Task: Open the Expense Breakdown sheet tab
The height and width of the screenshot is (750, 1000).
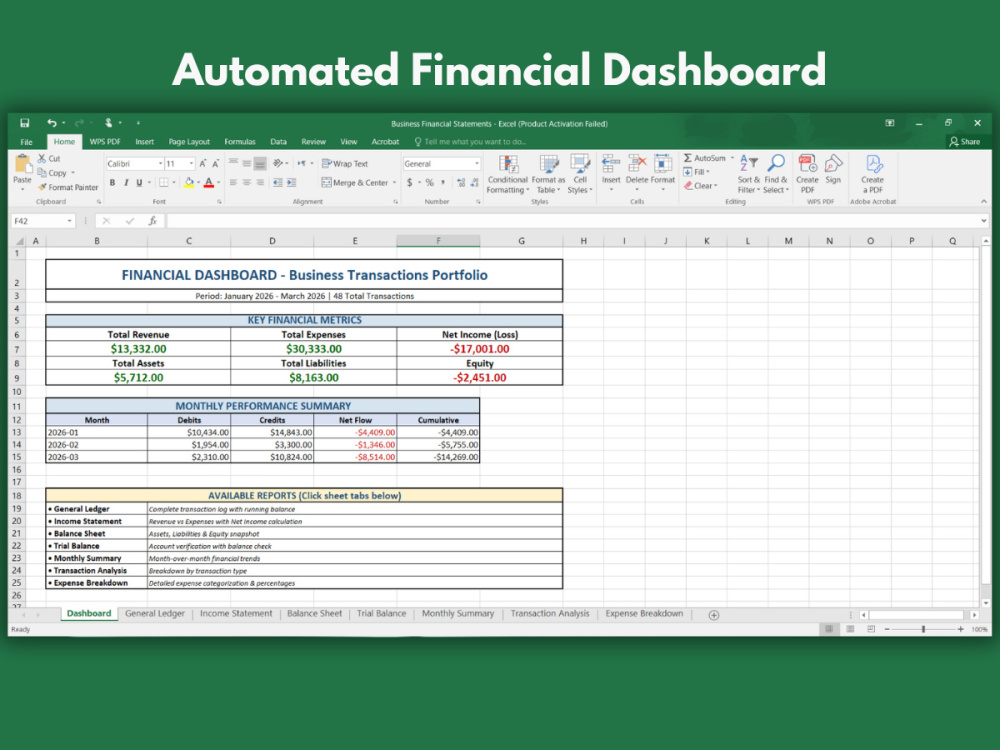Action: (644, 614)
